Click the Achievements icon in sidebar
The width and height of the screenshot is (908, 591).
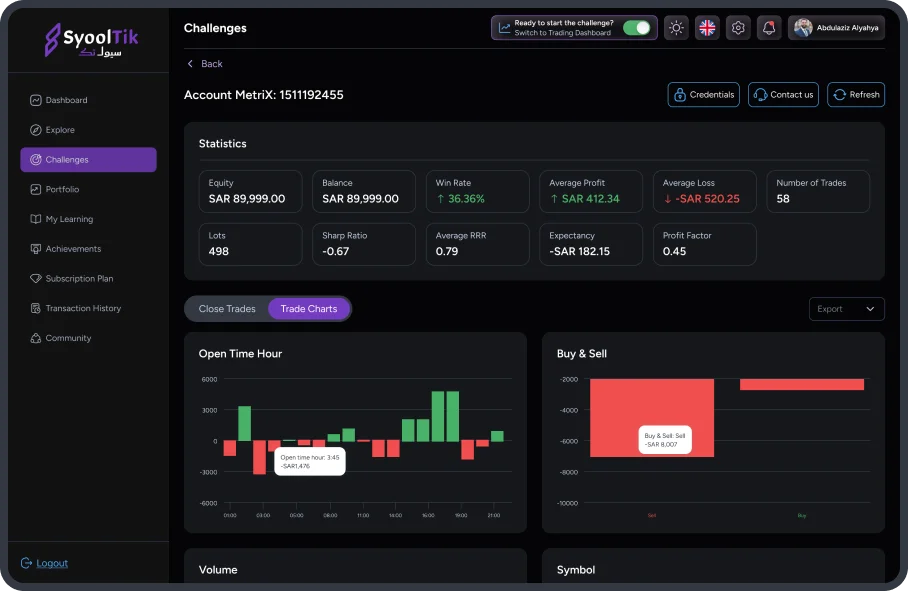[x=36, y=249]
